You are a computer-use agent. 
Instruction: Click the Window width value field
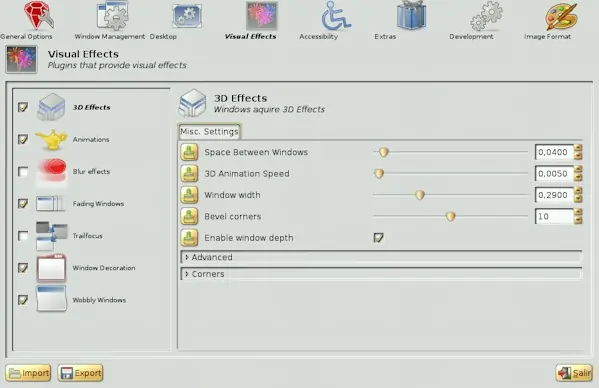click(554, 195)
